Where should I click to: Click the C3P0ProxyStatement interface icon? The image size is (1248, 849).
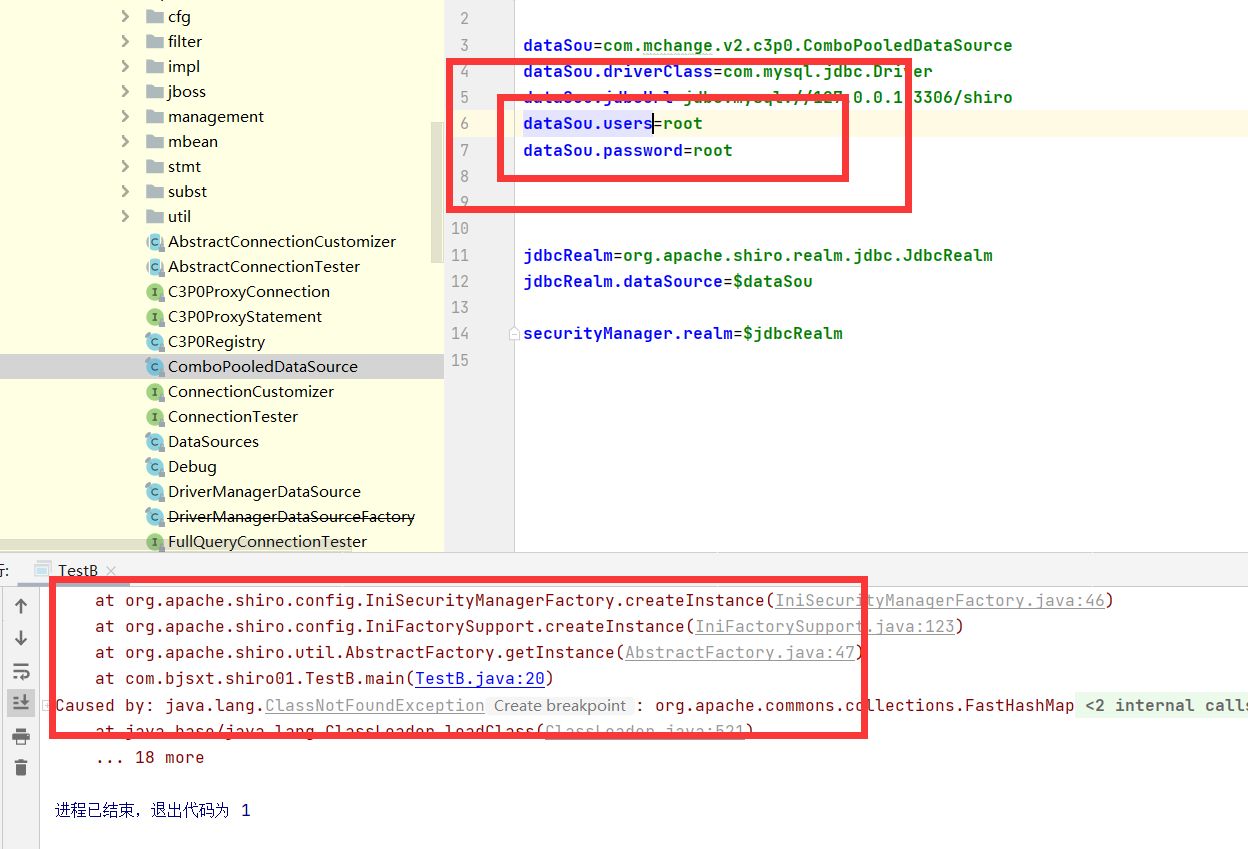point(154,316)
